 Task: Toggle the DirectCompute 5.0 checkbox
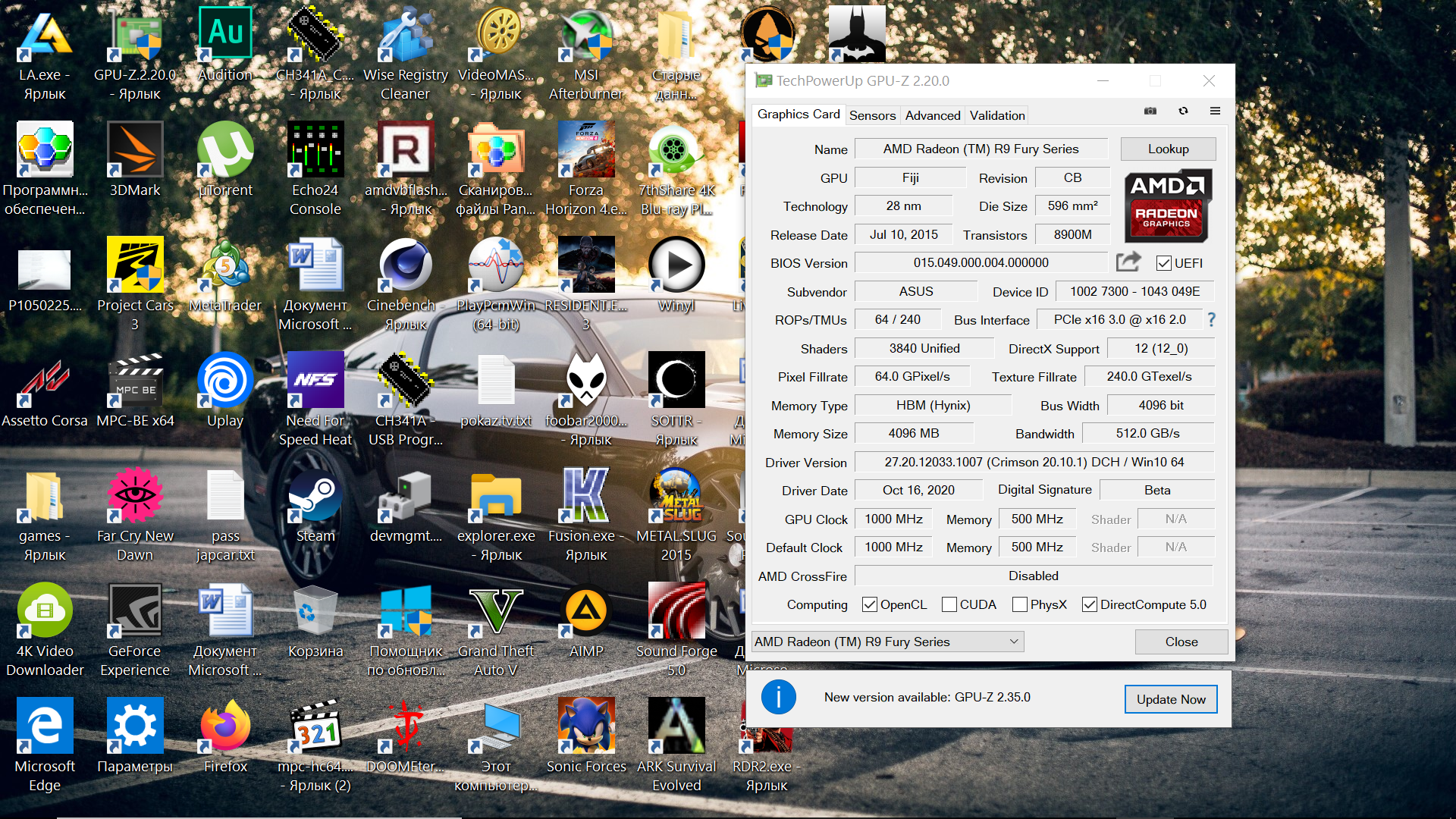click(x=1090, y=604)
